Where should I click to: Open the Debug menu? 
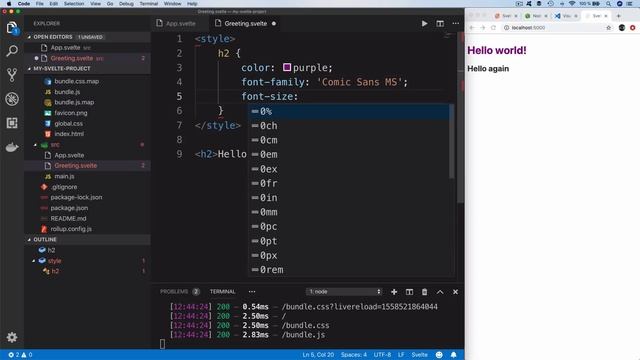click(x=126, y=4)
